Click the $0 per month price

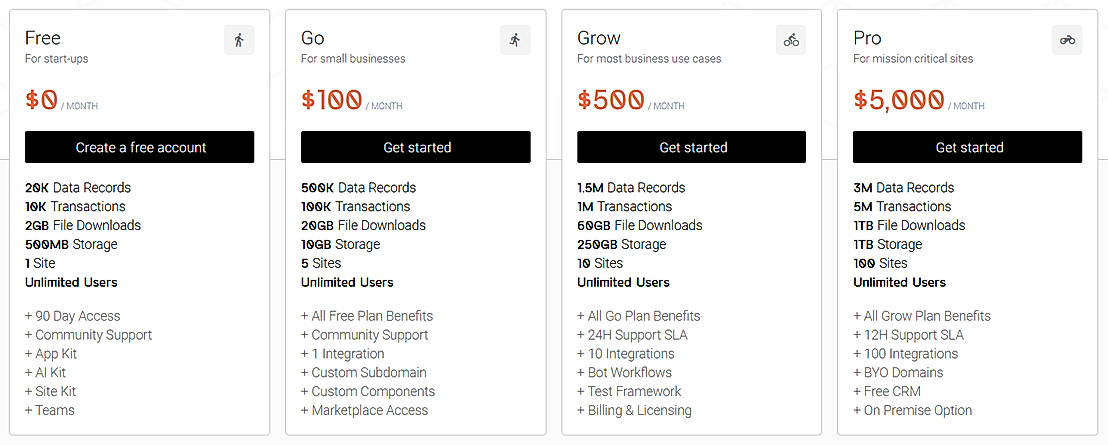(43, 100)
